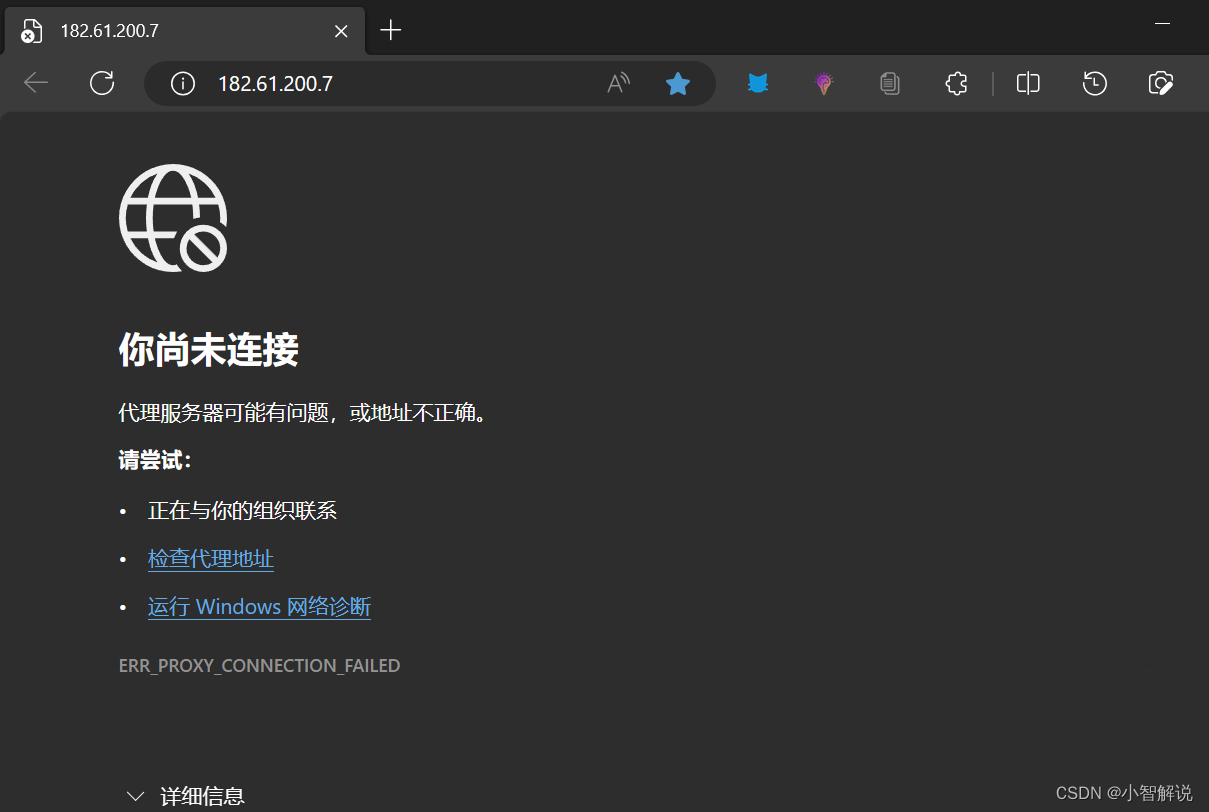The image size is (1209, 812).
Task: Click the blocked globe error icon
Action: 173,218
